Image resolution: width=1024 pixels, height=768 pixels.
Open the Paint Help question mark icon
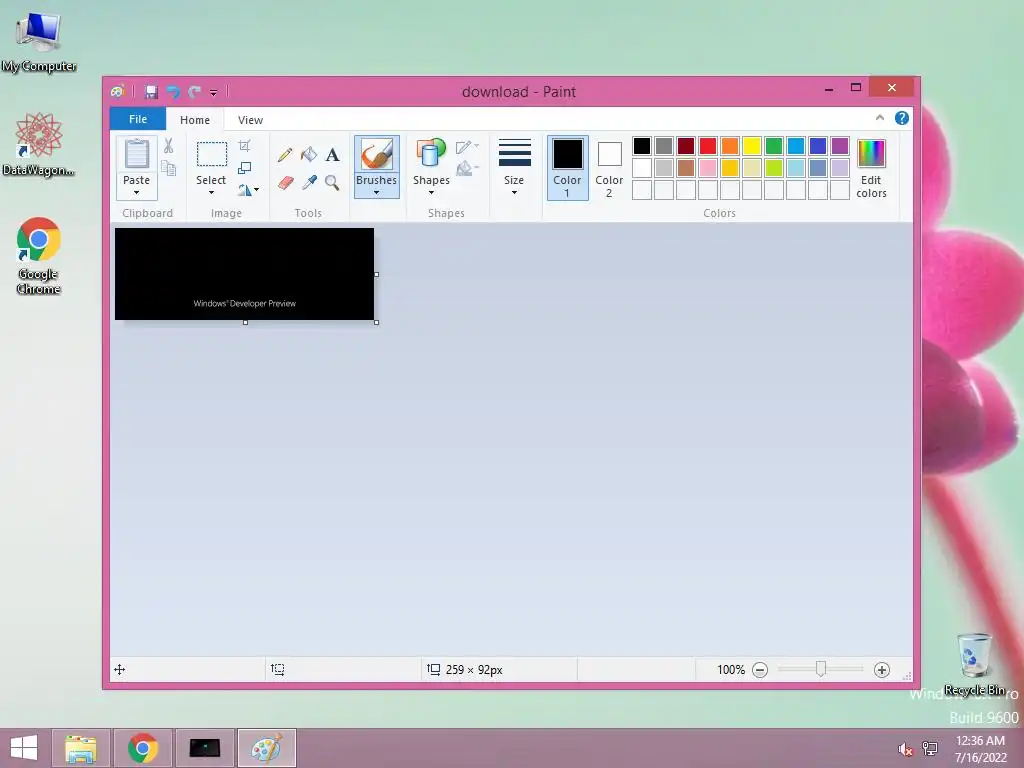[x=902, y=118]
